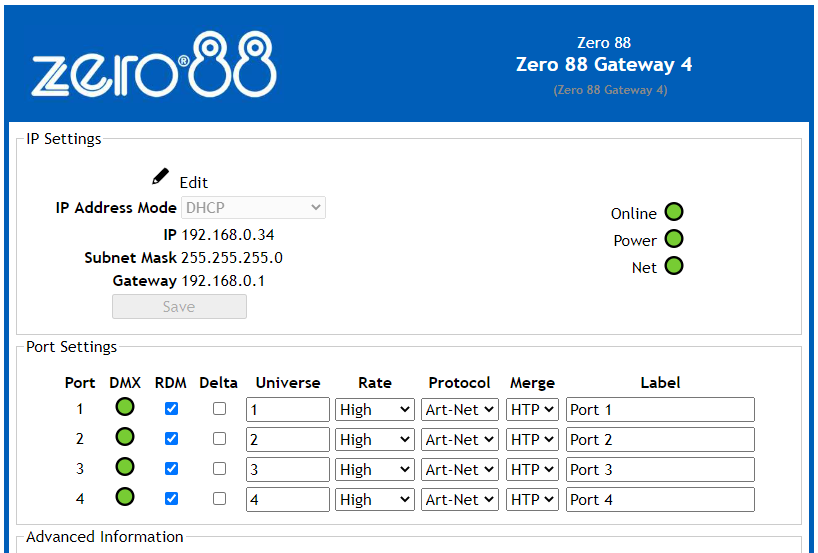Uncheck RDM on Port 4

click(171, 499)
